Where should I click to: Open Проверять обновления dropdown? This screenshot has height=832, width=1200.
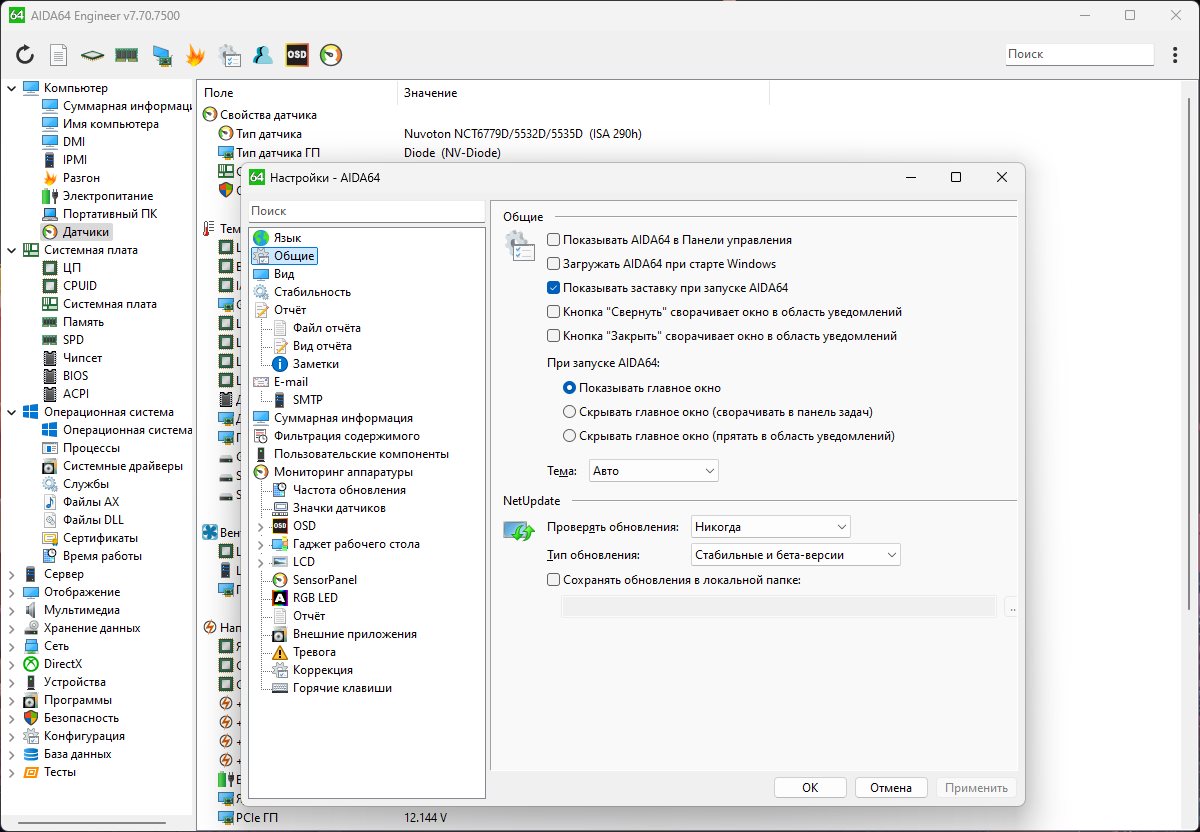point(770,526)
